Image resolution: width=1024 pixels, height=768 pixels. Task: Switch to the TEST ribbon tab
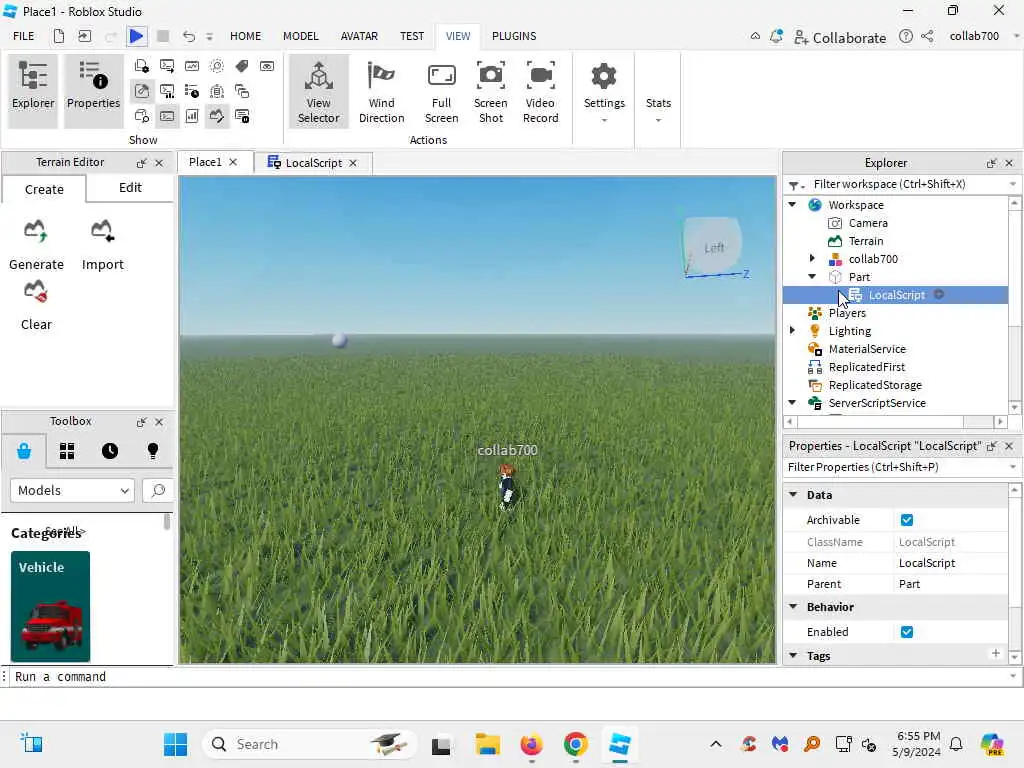coord(412,36)
